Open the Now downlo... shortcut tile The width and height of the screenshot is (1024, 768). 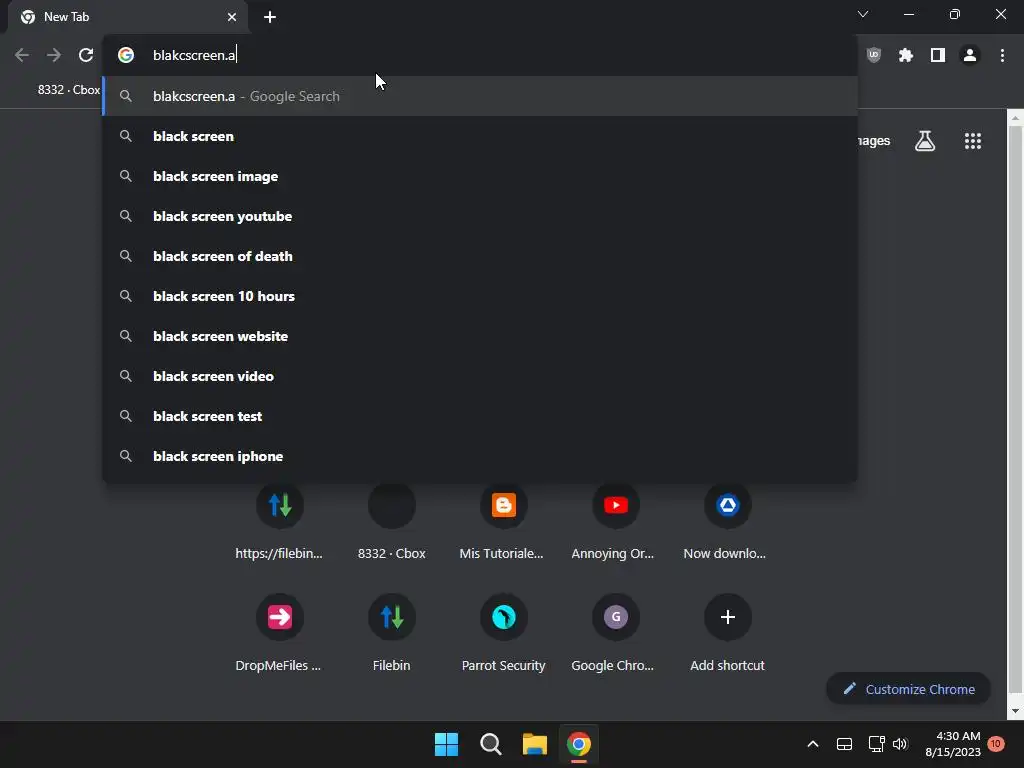[727, 521]
